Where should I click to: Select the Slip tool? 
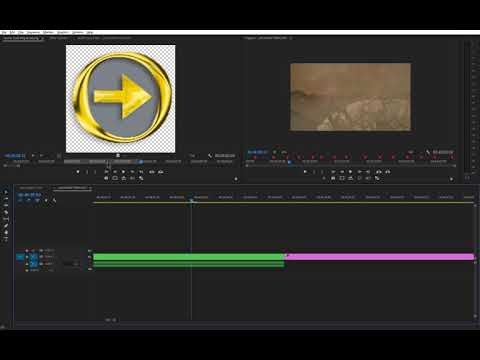click(6, 219)
